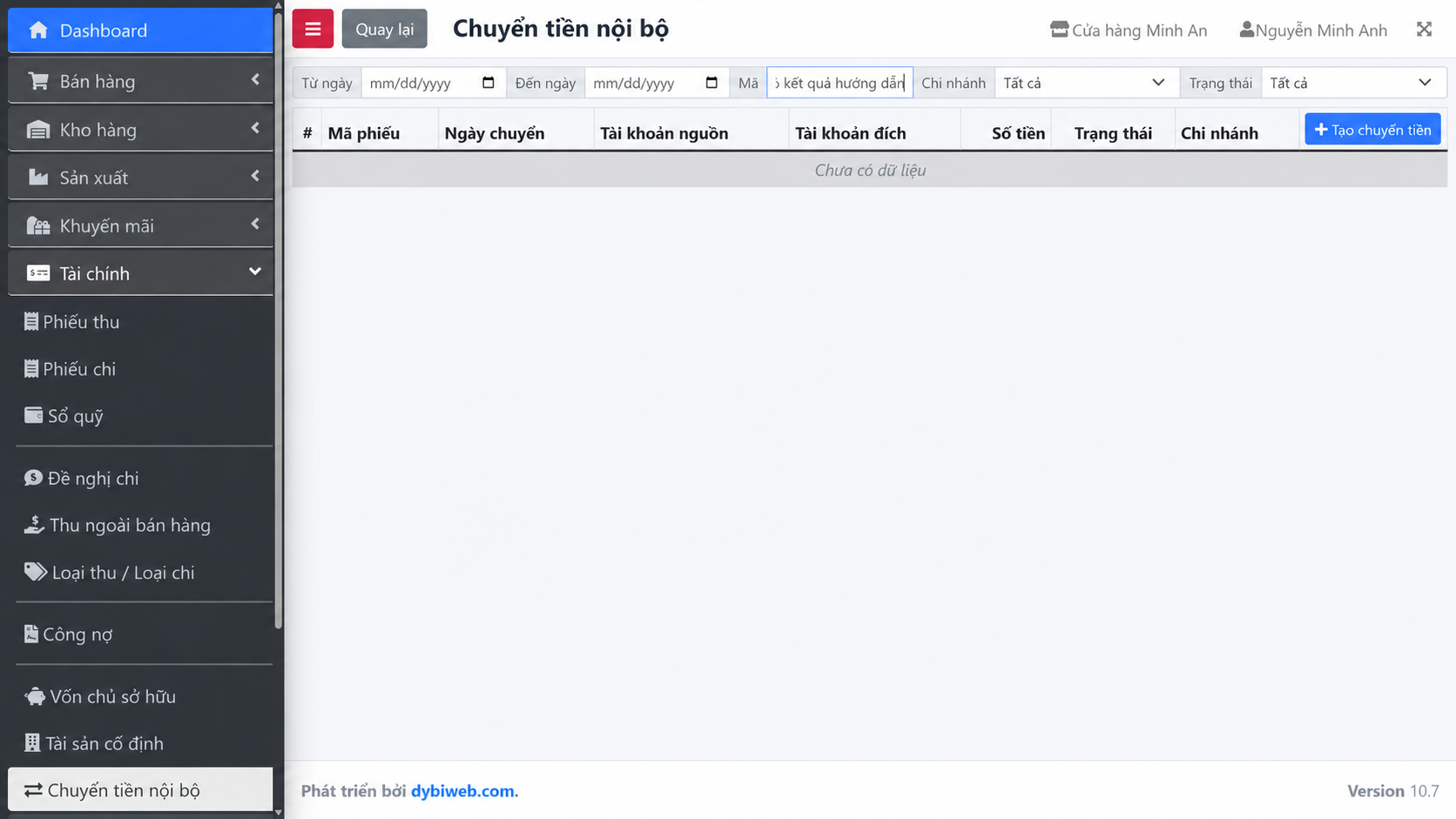
Task: Click the Dashboard home icon
Action: click(38, 30)
